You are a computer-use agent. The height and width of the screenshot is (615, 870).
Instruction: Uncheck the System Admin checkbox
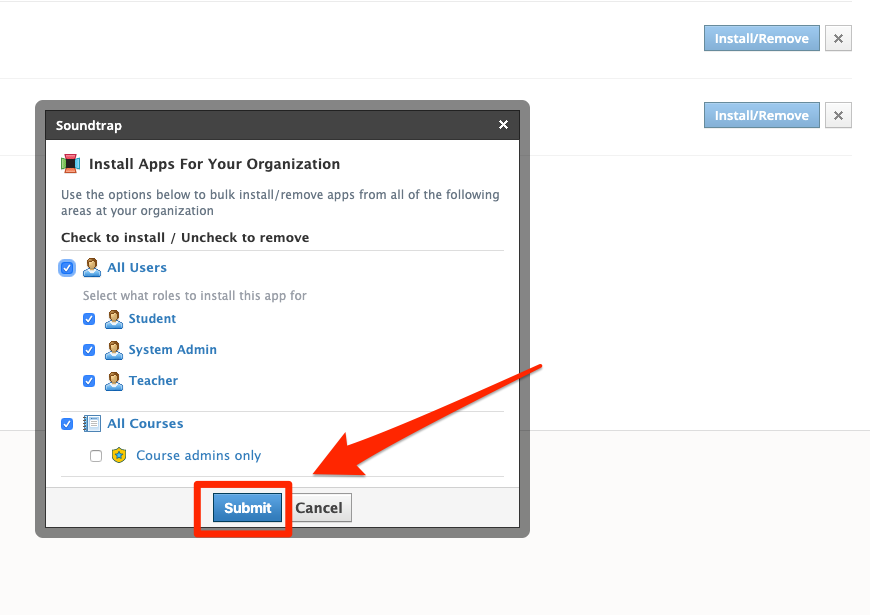pyautogui.click(x=89, y=350)
